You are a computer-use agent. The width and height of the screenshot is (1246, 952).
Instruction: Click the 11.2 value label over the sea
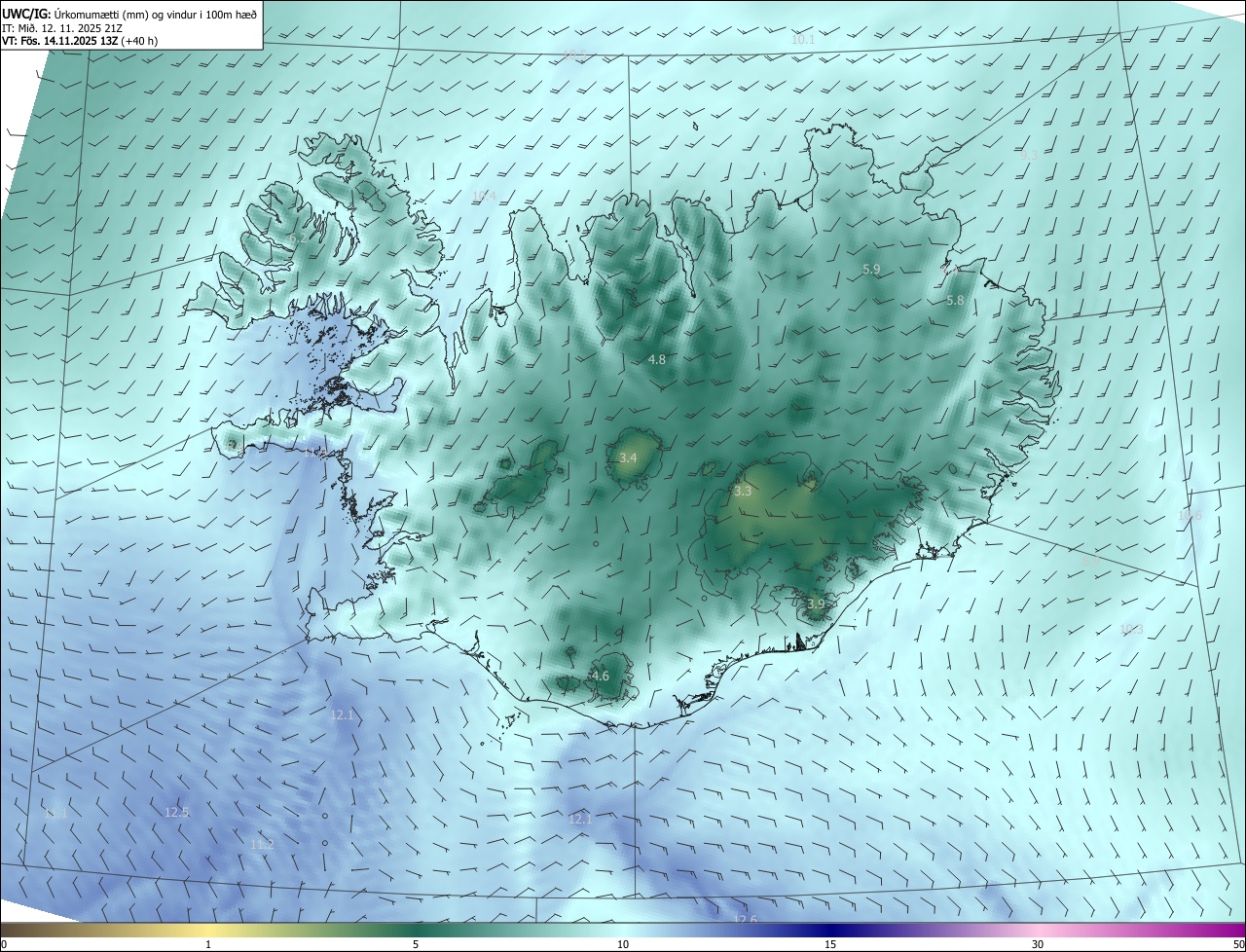click(x=262, y=844)
